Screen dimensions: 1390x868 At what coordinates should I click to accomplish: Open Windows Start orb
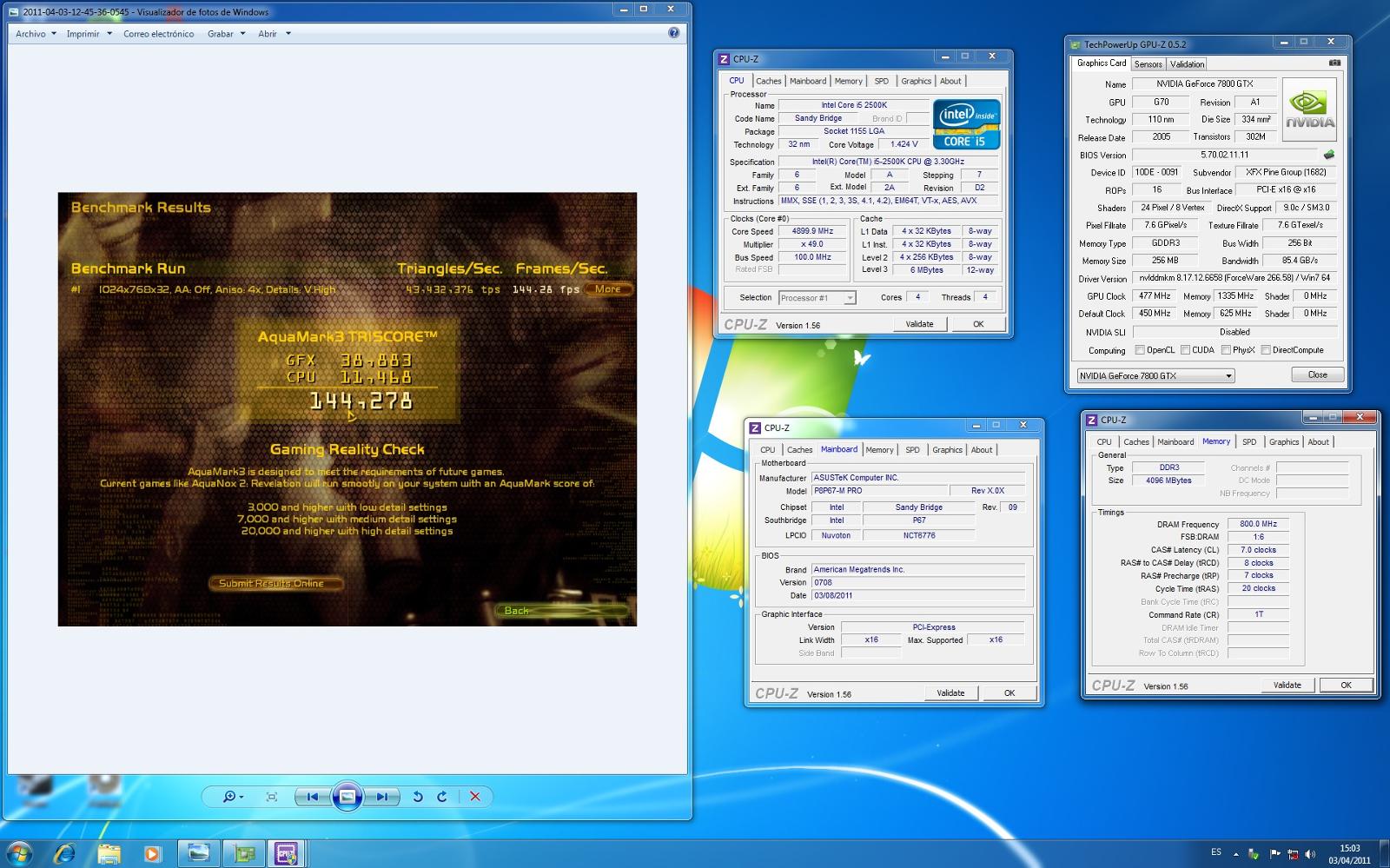pos(19,854)
